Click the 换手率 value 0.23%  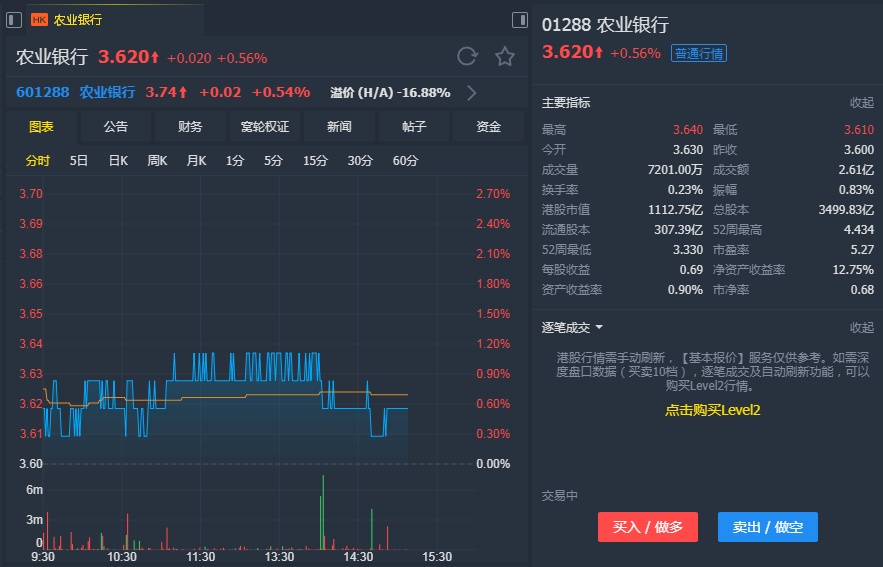coord(685,190)
